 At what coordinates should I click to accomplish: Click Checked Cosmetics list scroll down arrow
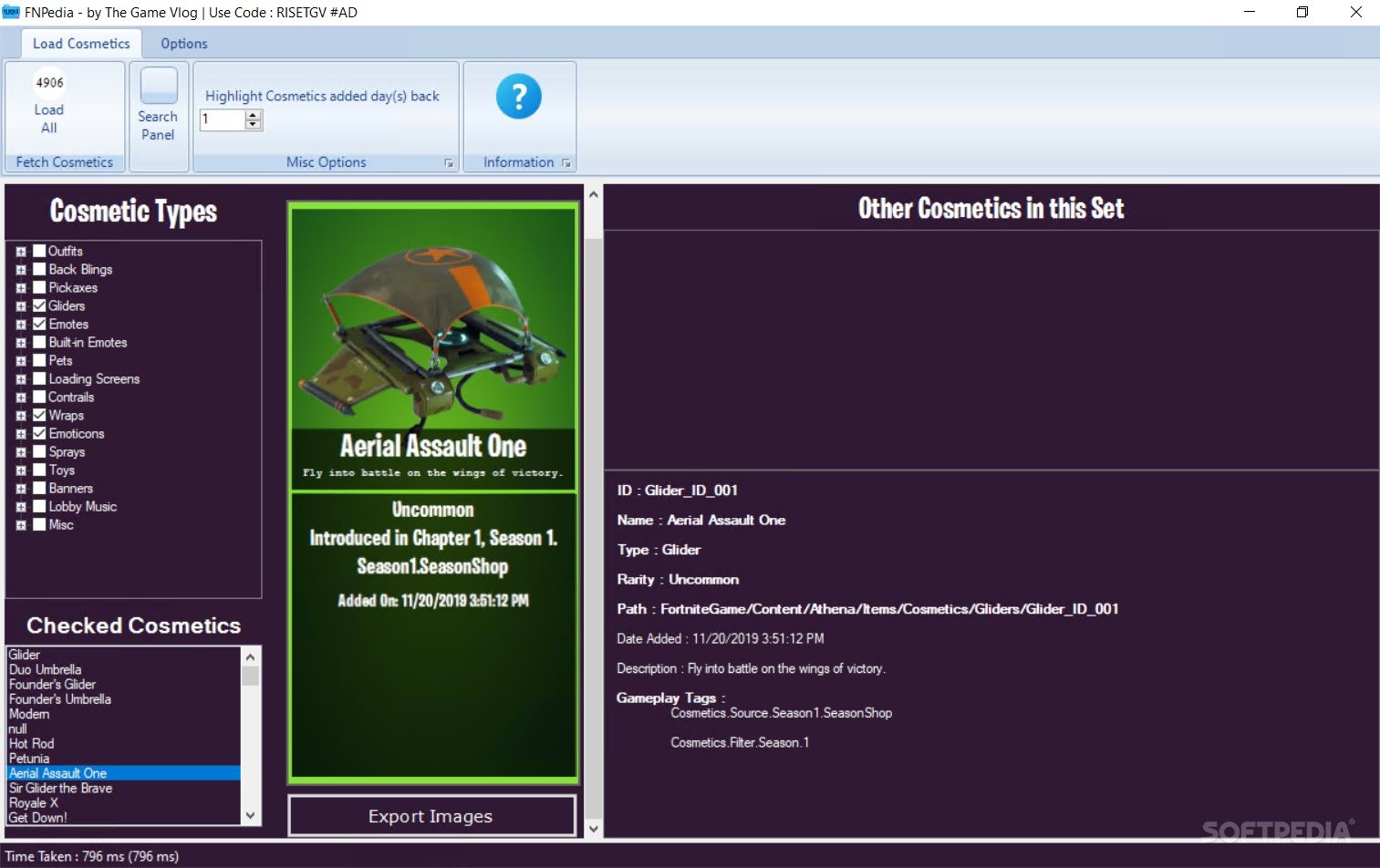251,816
